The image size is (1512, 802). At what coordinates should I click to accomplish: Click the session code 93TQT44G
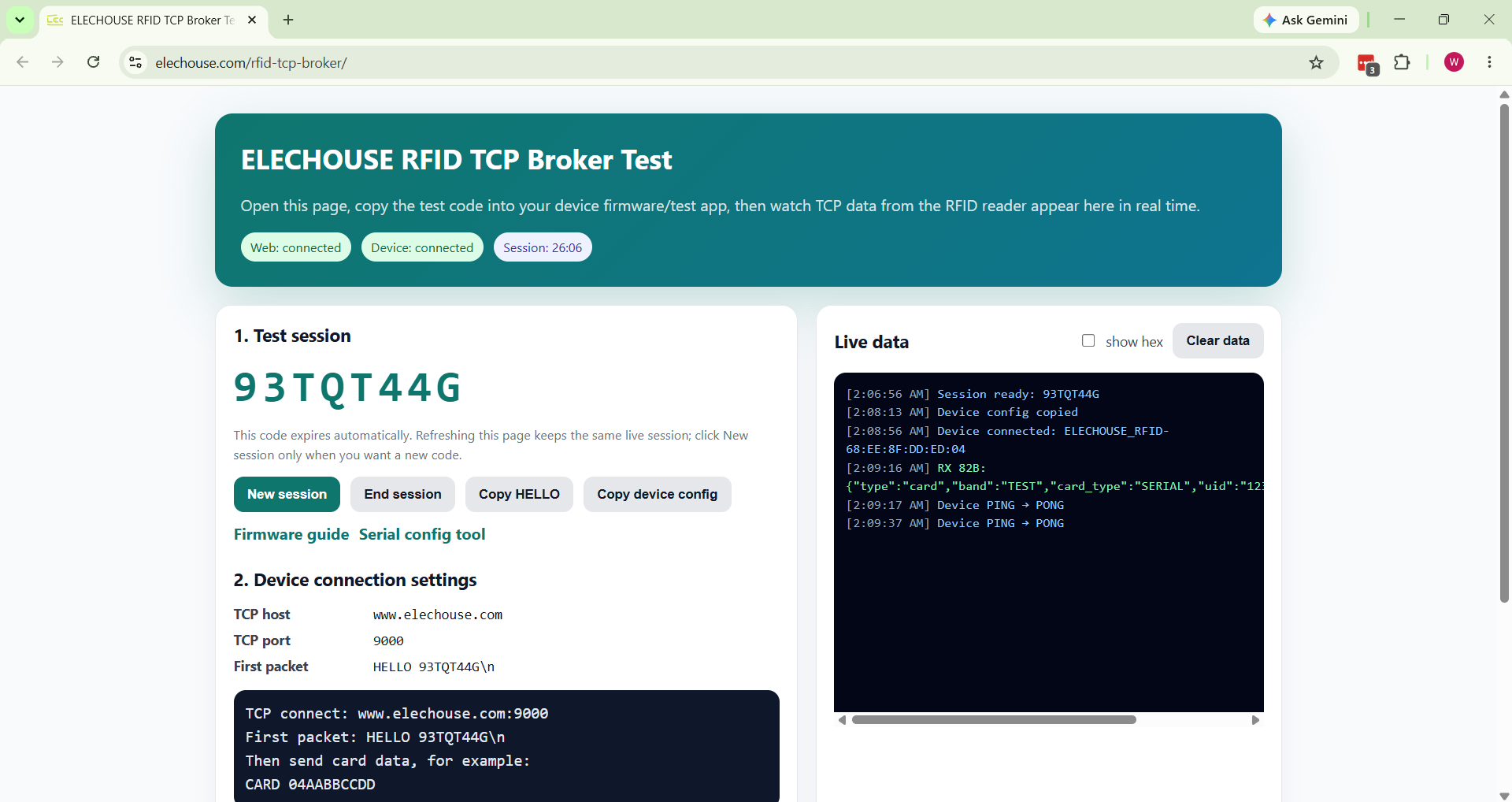pos(347,388)
